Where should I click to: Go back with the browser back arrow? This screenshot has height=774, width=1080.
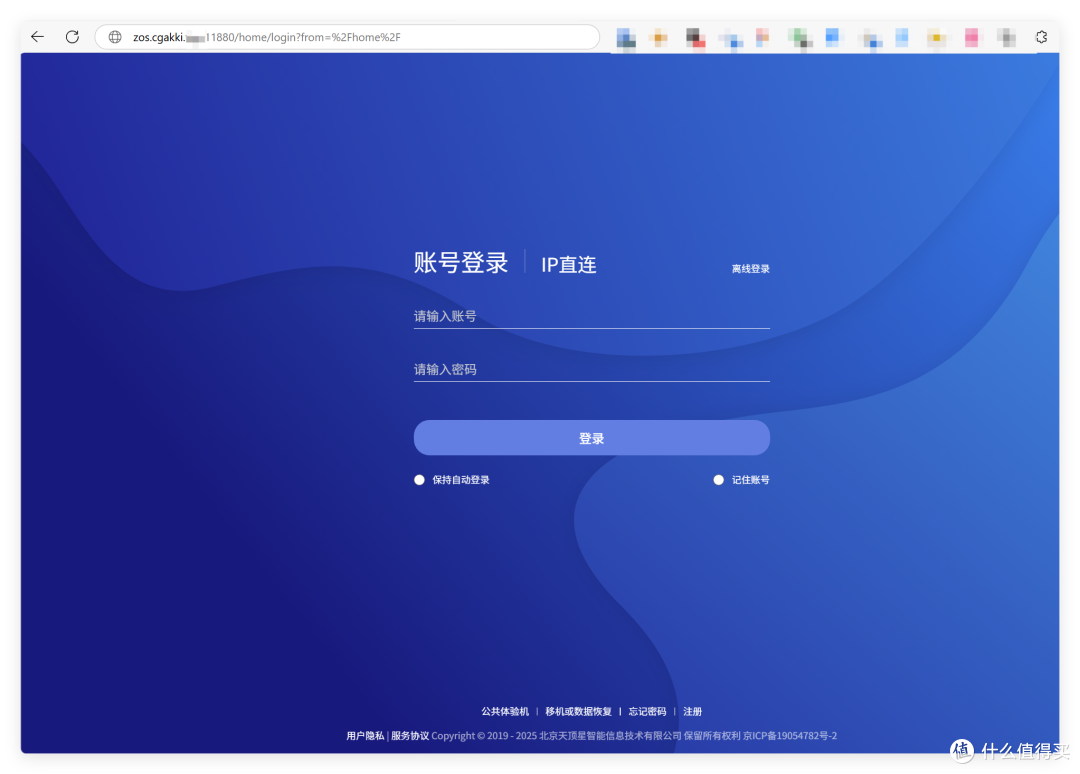(x=37, y=37)
